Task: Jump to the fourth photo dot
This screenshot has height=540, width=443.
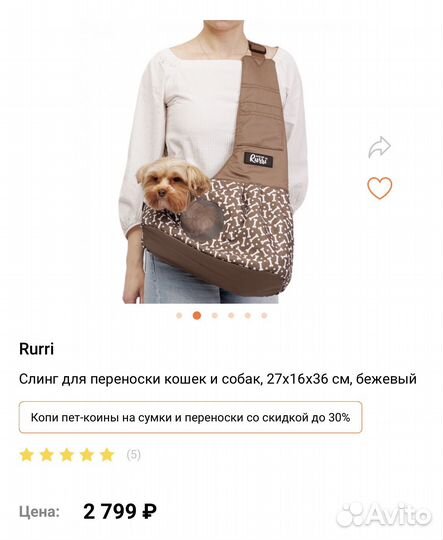Action: pos(231,315)
